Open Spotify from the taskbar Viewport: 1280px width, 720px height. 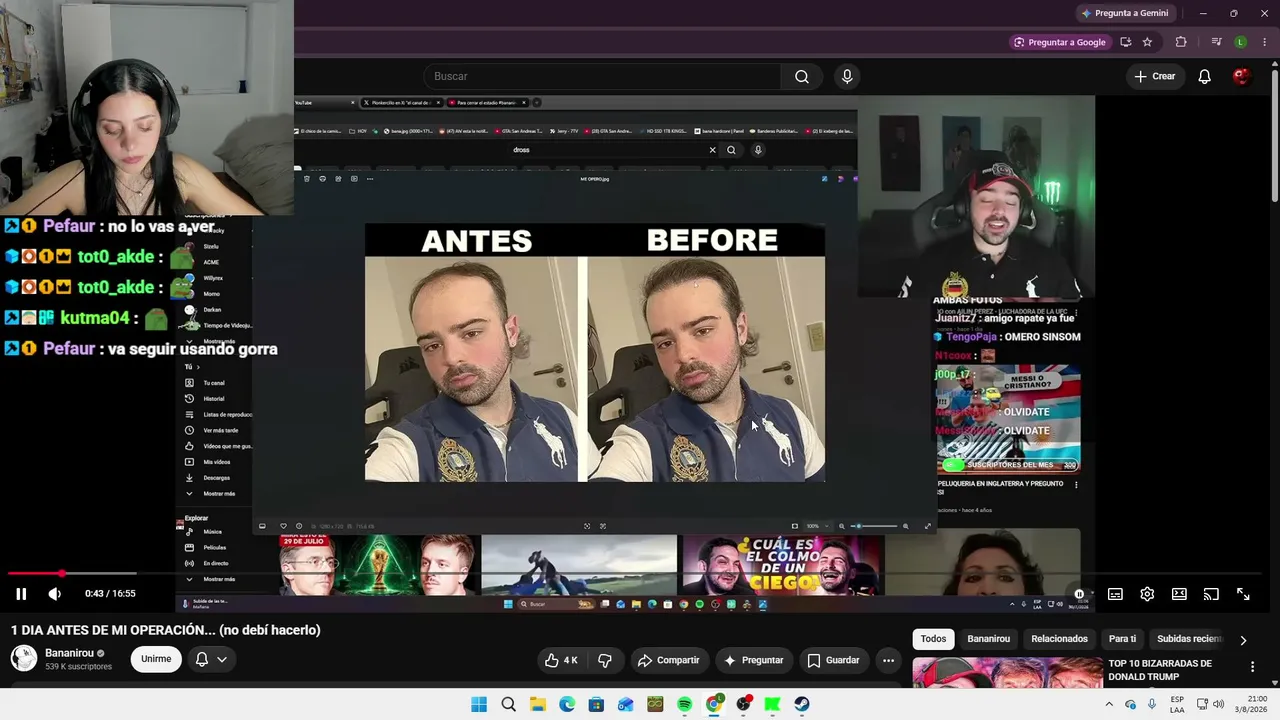click(684, 704)
